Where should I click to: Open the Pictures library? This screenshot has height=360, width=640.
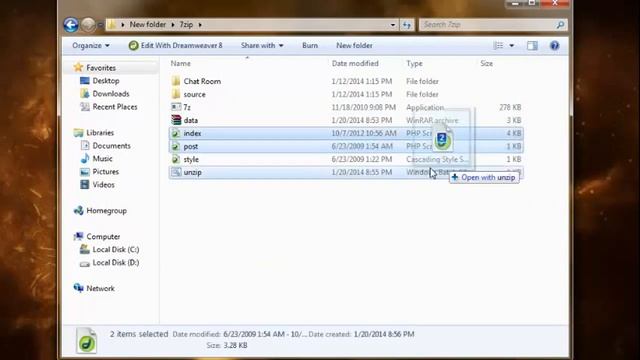tap(105, 171)
